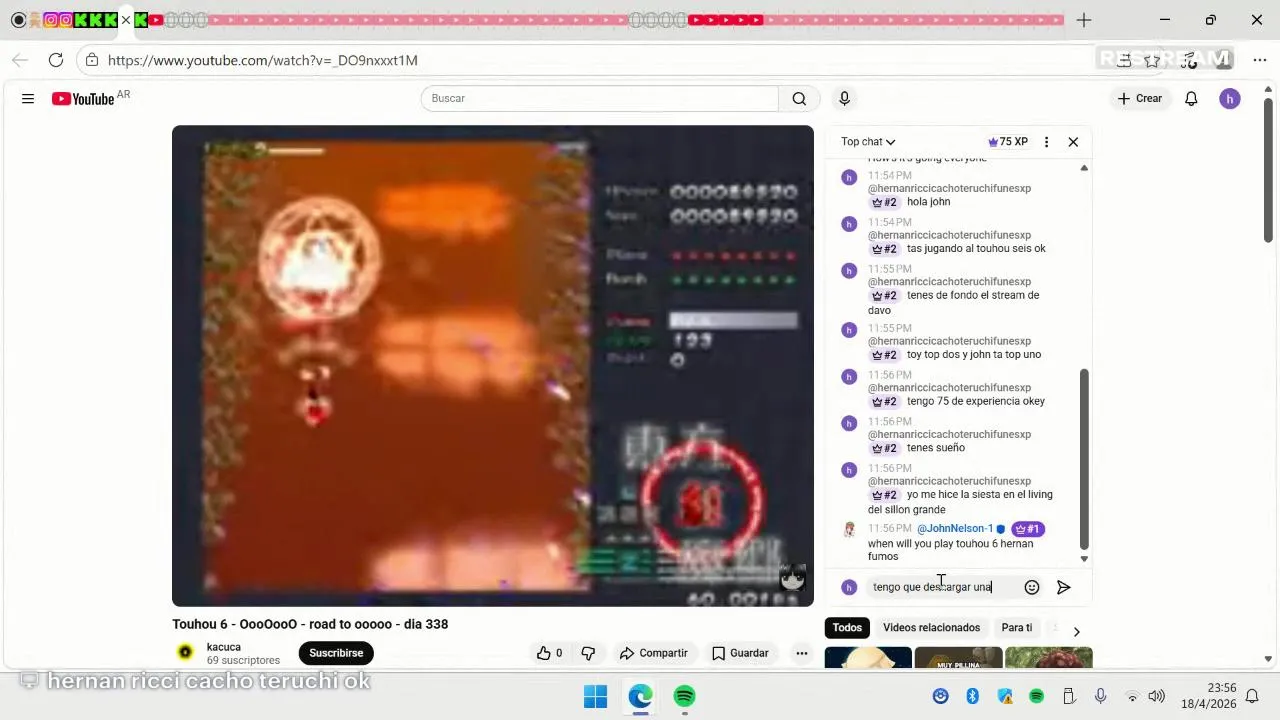Close the current browser tab with X

(125, 20)
